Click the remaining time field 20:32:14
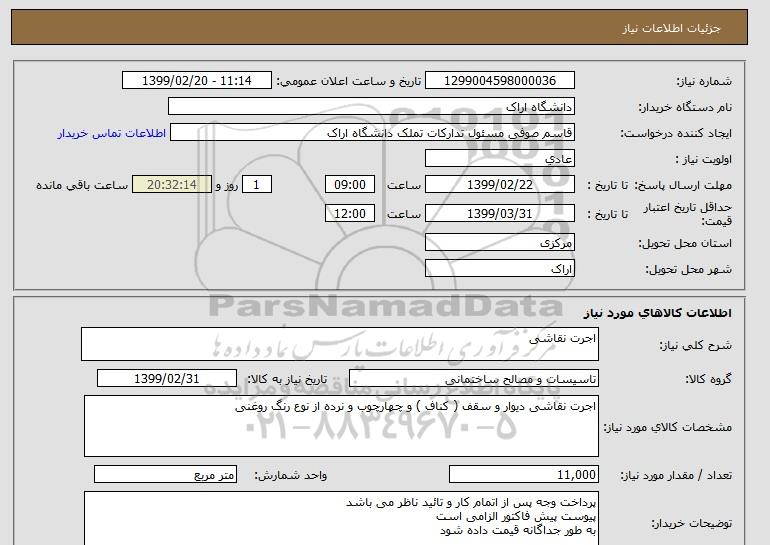 point(172,185)
